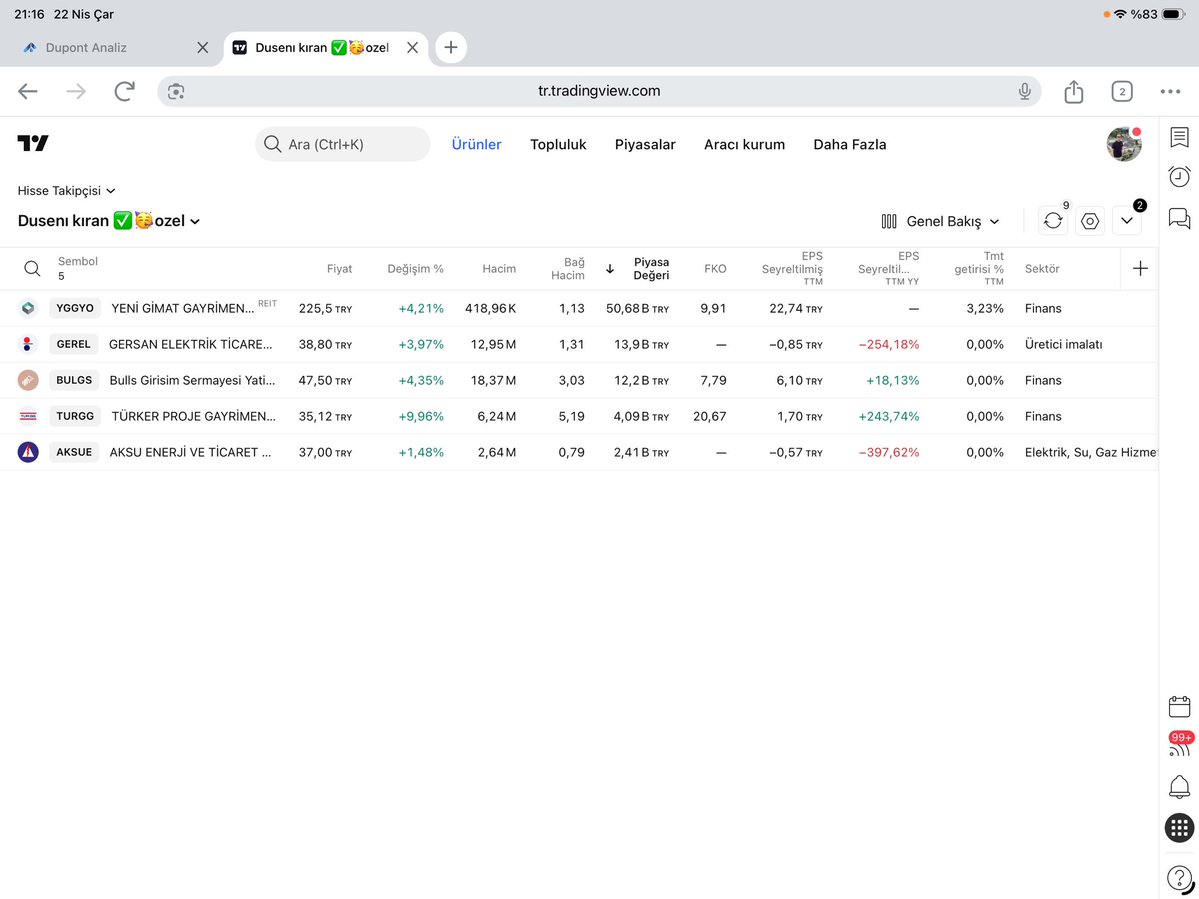Open the Ürünler menu
This screenshot has height=899, width=1199.
[x=476, y=144]
